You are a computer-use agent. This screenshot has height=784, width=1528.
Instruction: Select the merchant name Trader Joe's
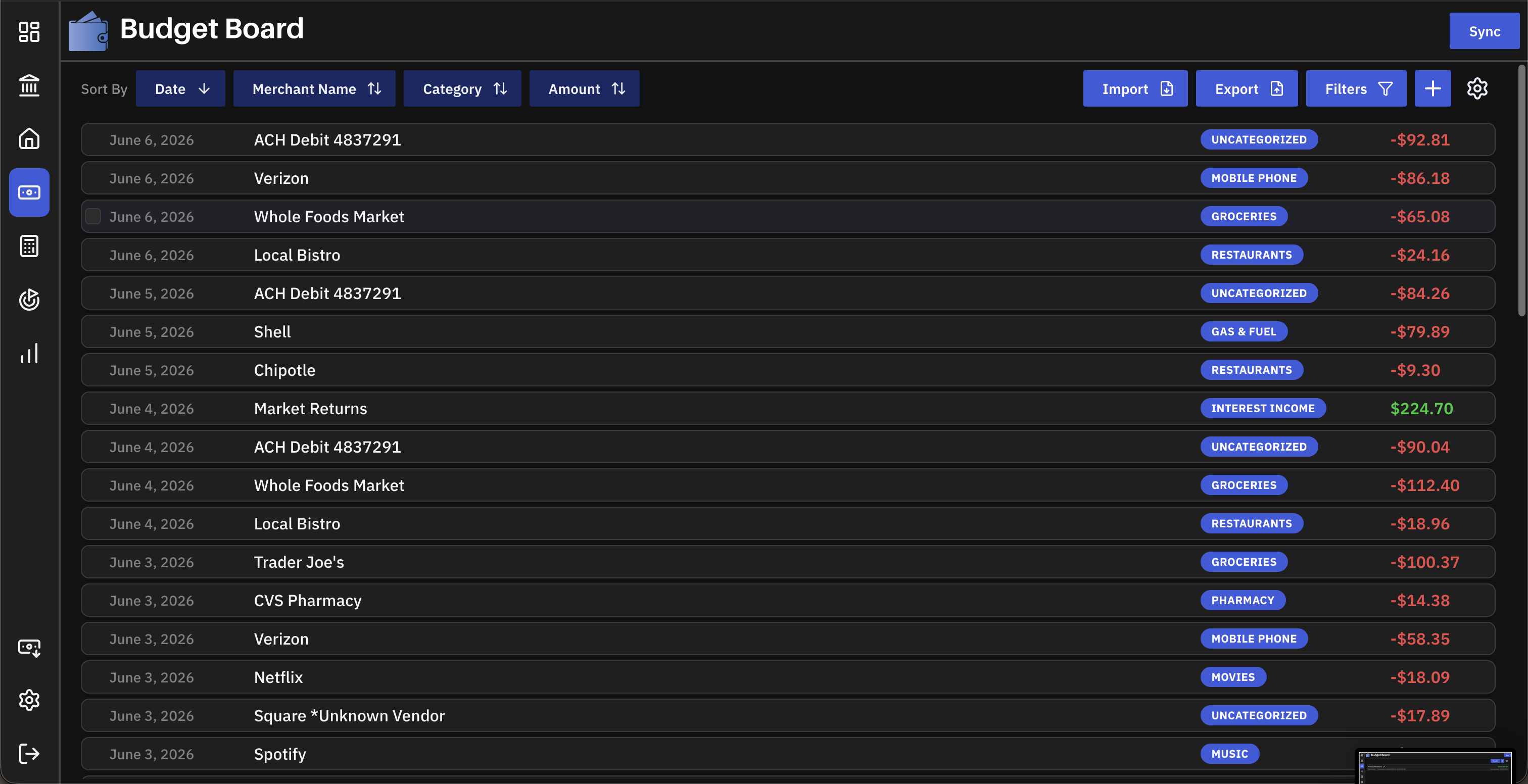pyautogui.click(x=299, y=562)
